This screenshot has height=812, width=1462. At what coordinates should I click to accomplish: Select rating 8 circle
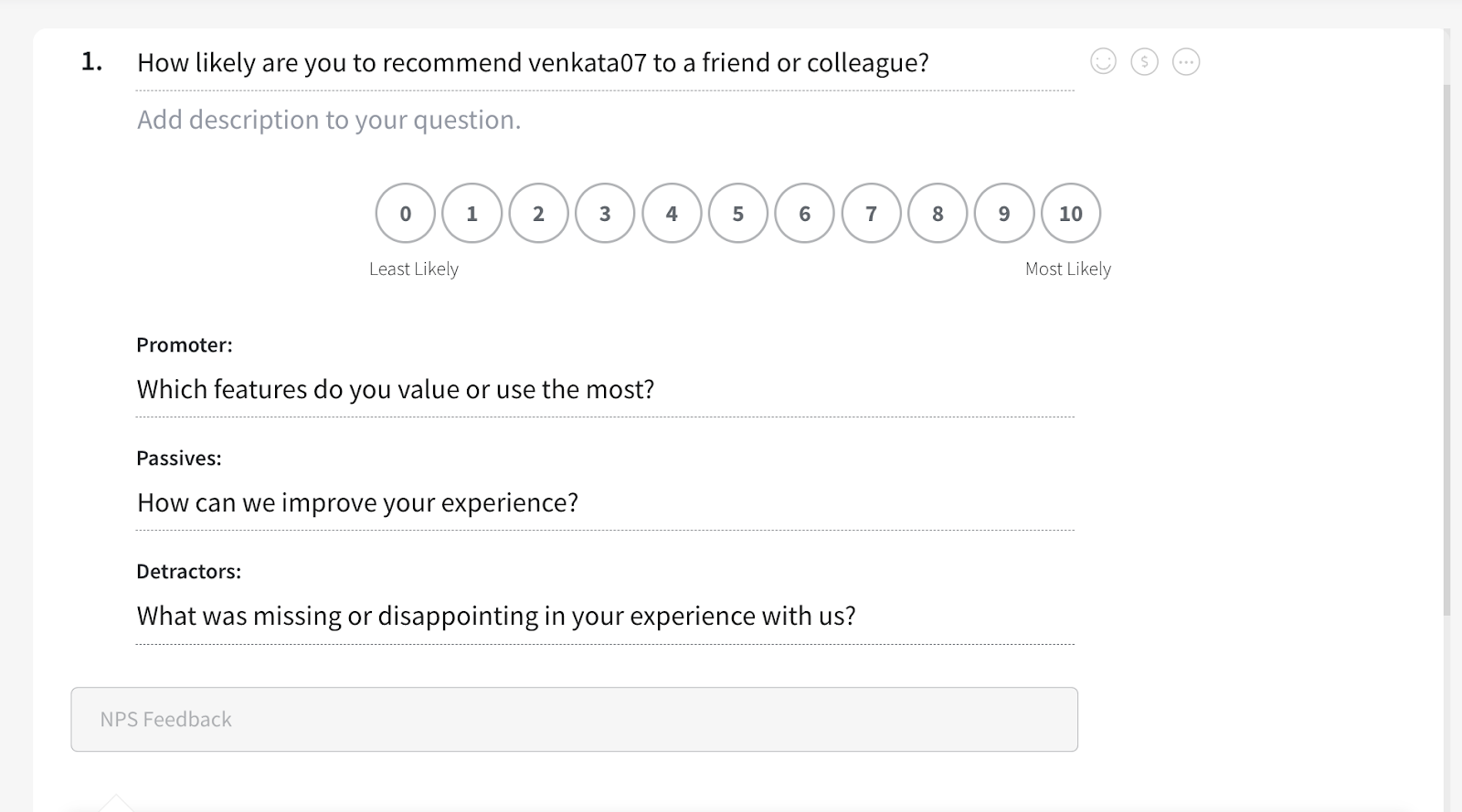click(x=938, y=213)
